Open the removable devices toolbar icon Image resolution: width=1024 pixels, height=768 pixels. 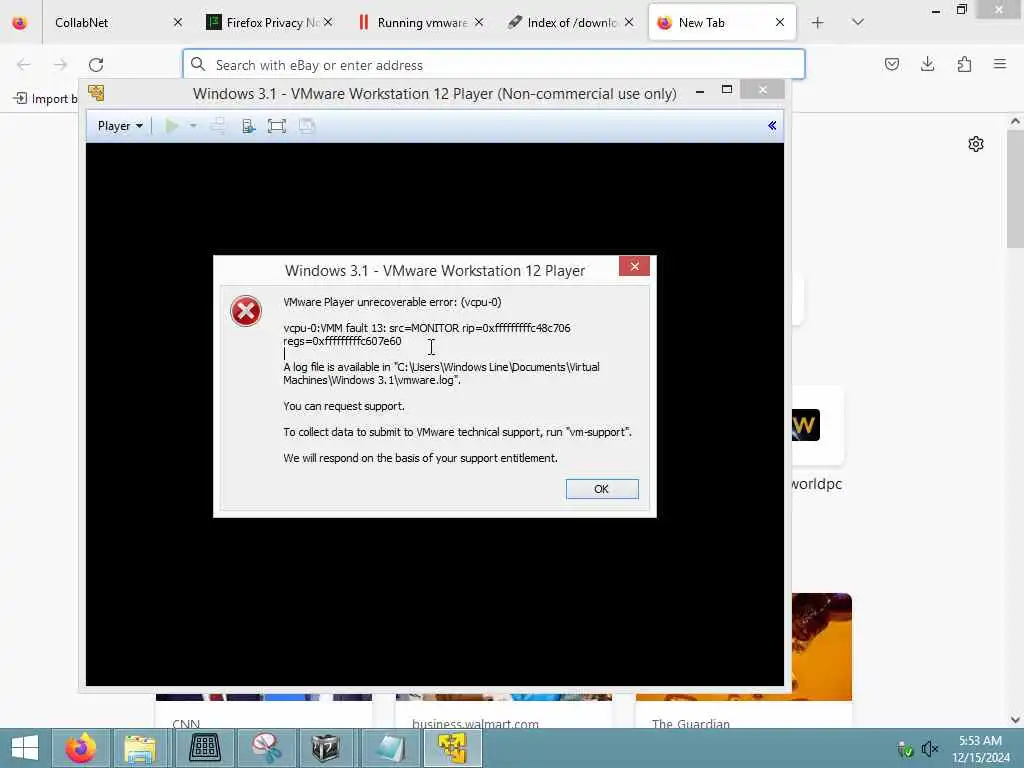[248, 126]
